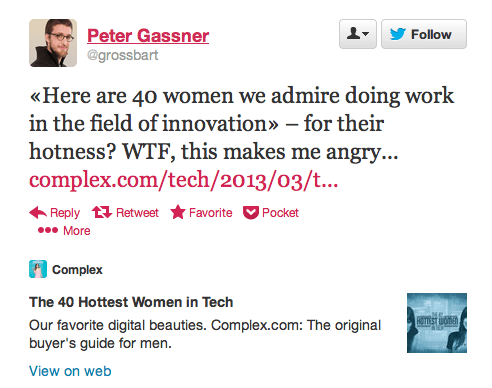
Task: Follow Peter Gassner
Action: [x=424, y=34]
